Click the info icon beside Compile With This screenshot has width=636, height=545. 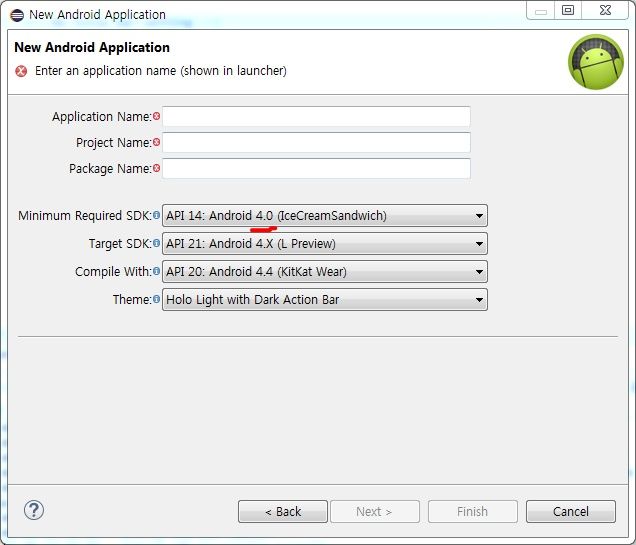[156, 271]
